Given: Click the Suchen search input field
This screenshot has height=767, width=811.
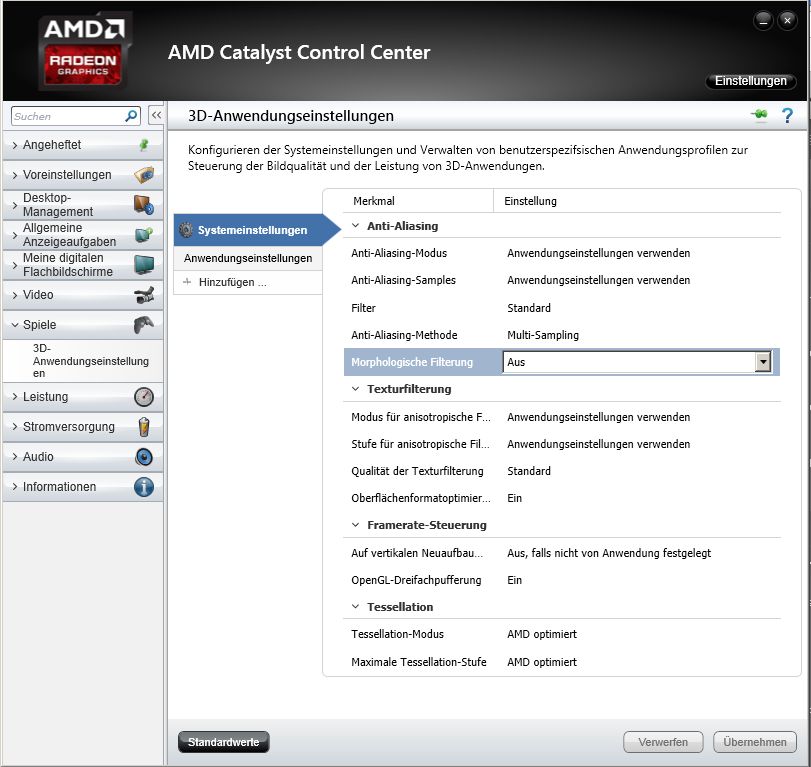Looking at the screenshot, I should click(x=68, y=116).
